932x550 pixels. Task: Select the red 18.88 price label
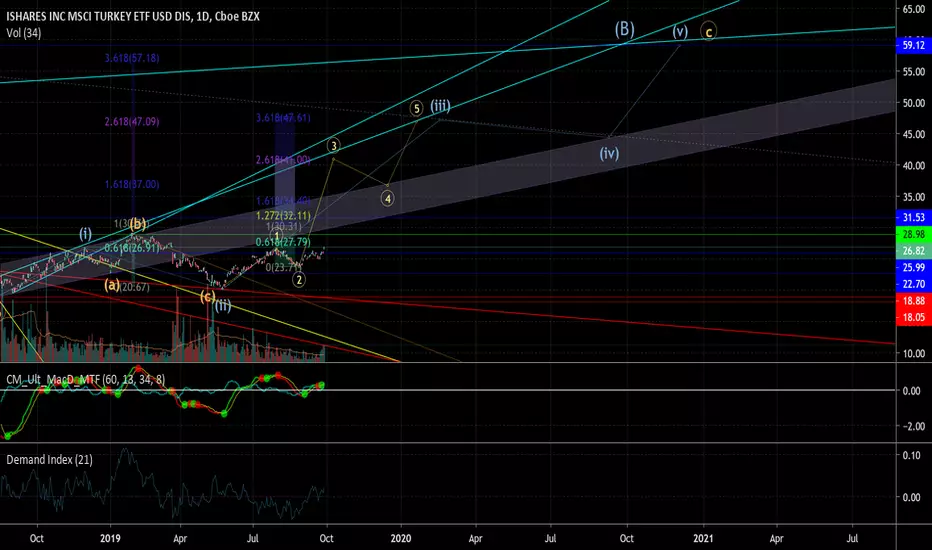pos(914,301)
